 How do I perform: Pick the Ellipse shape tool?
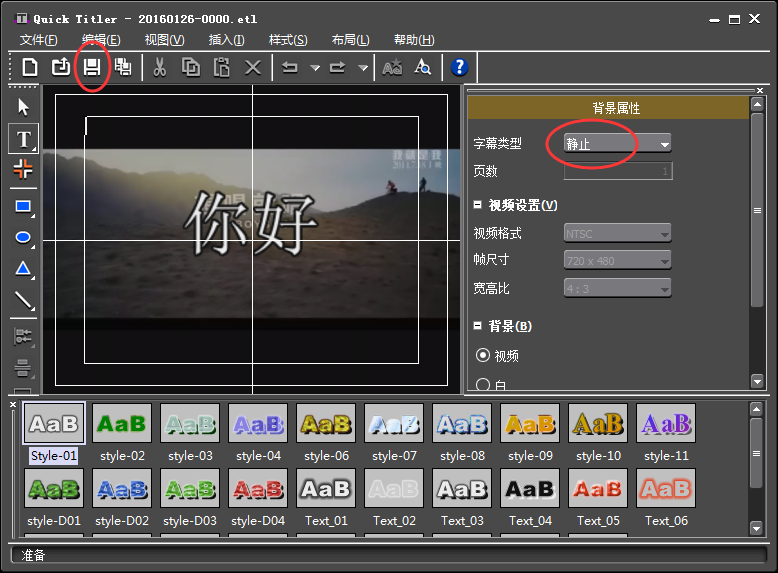pos(24,237)
